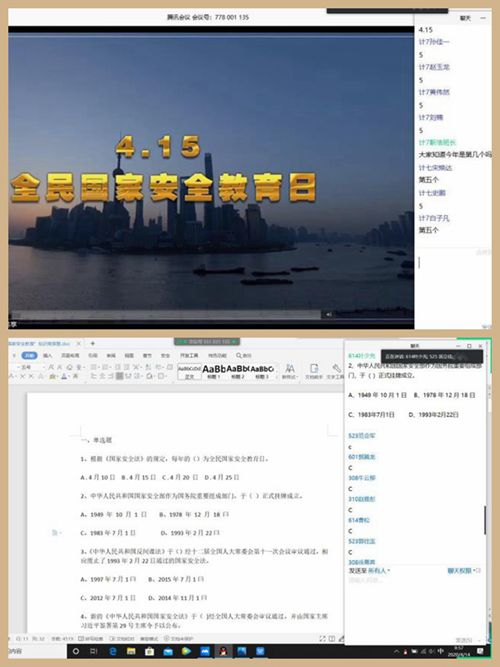Open File Explorer from the taskbar

point(131,651)
